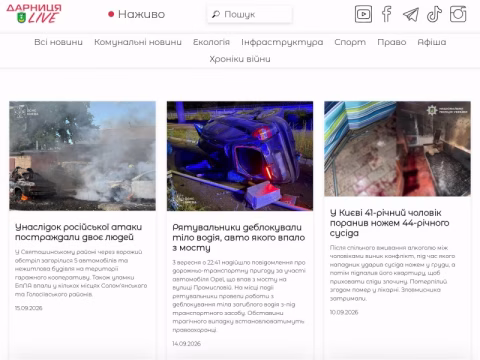Open the Instagram profile icon
480x360 pixels.
tap(458, 14)
